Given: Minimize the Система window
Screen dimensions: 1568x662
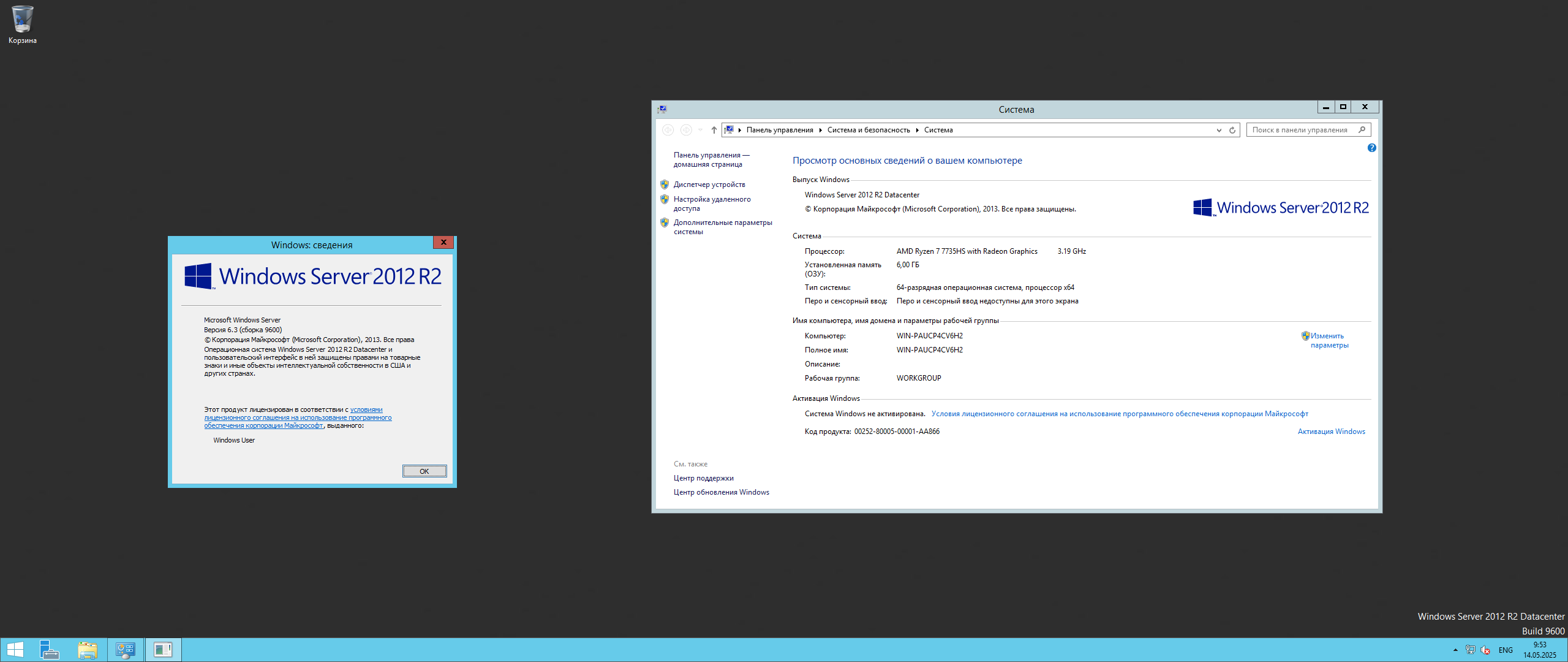Looking at the screenshot, I should (1325, 107).
